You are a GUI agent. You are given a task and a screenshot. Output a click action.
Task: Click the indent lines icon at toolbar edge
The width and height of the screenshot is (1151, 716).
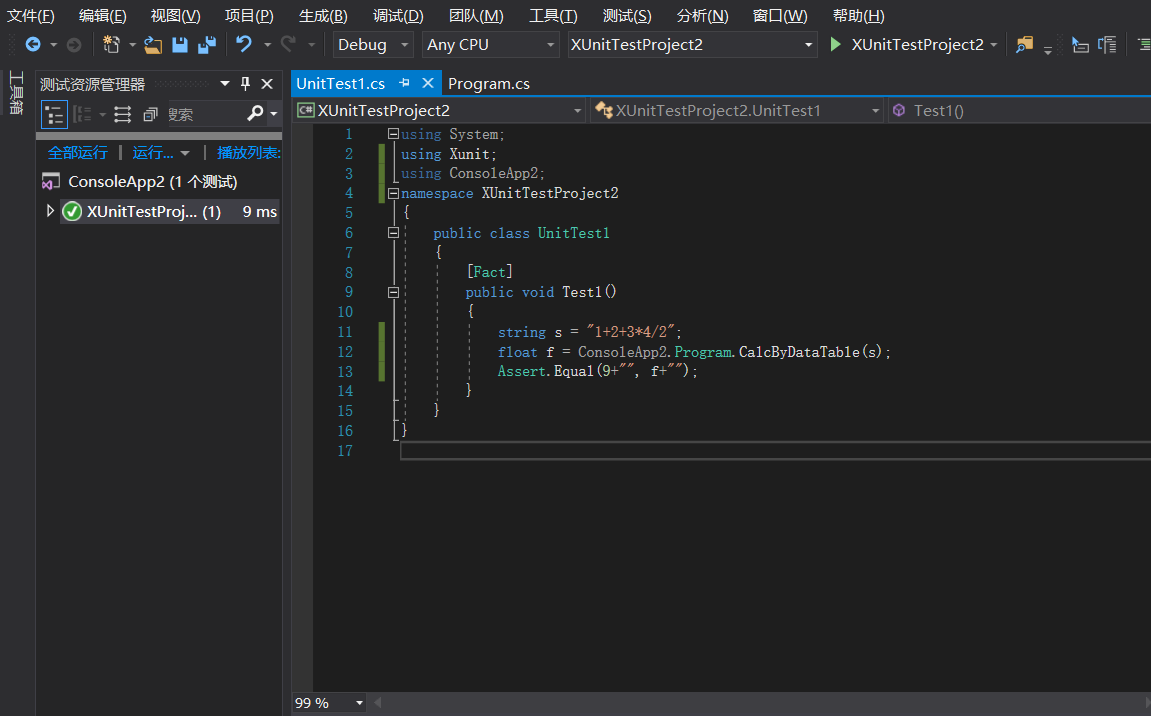tap(1144, 45)
